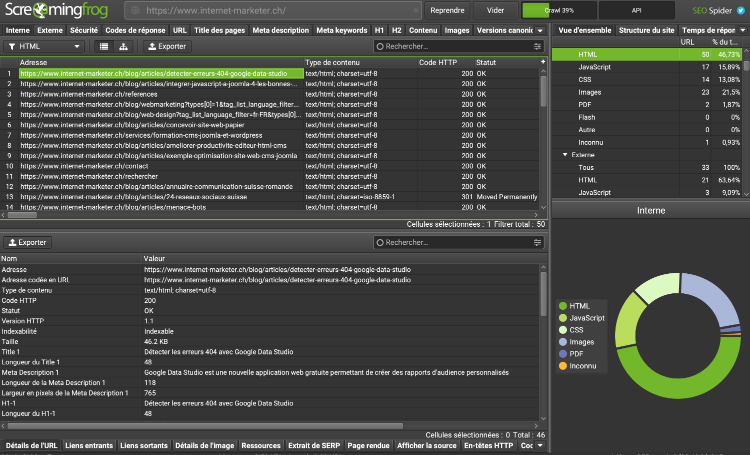Screen dimensions: 750x455
Task: Click the Taille value 46.2 KB
Action: click(156, 342)
